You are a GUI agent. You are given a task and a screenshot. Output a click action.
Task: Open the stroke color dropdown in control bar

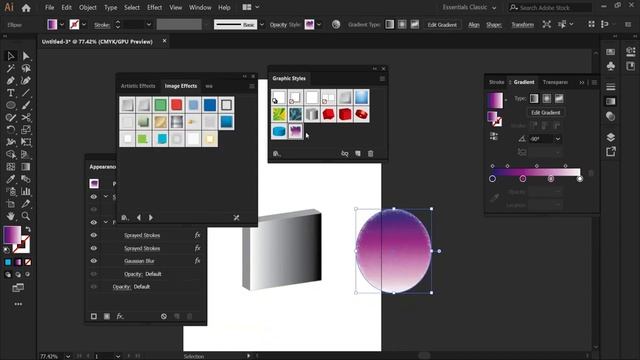pyautogui.click(x=84, y=24)
